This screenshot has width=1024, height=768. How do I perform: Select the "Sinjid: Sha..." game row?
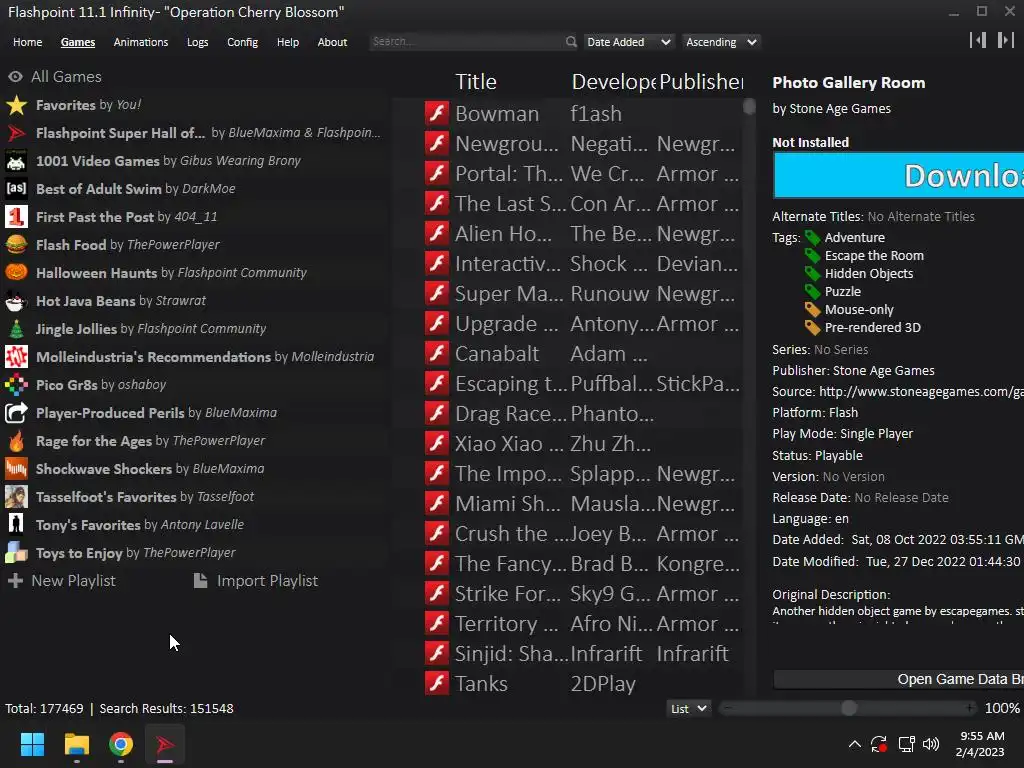pyautogui.click(x=581, y=653)
